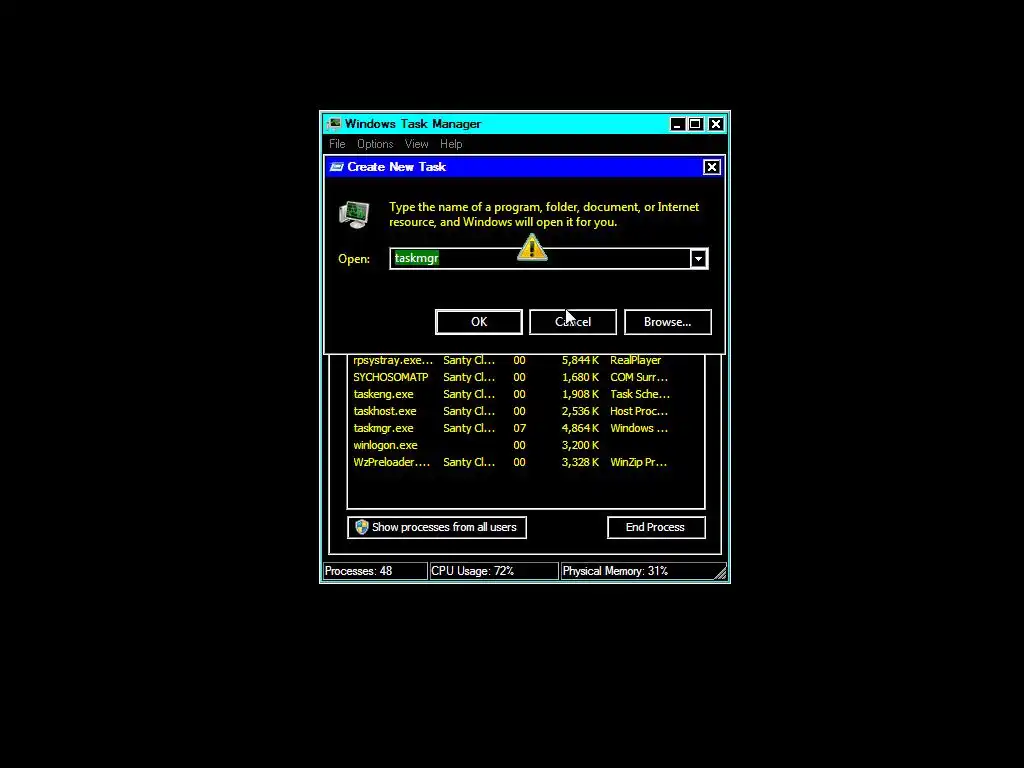Click the End Process button
The height and width of the screenshot is (768, 1024).
coord(656,527)
